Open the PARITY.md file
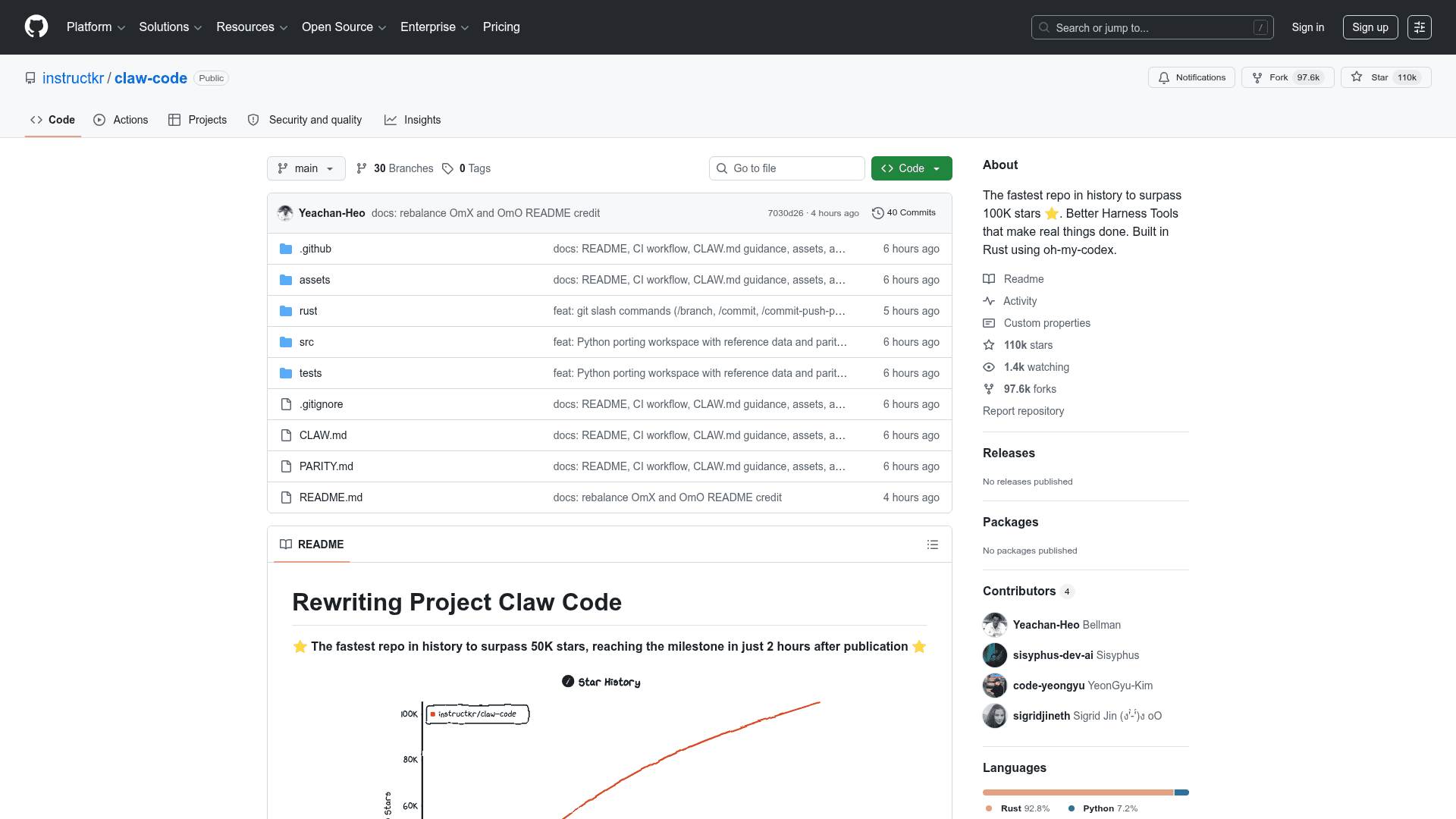1456x819 pixels. 326,466
